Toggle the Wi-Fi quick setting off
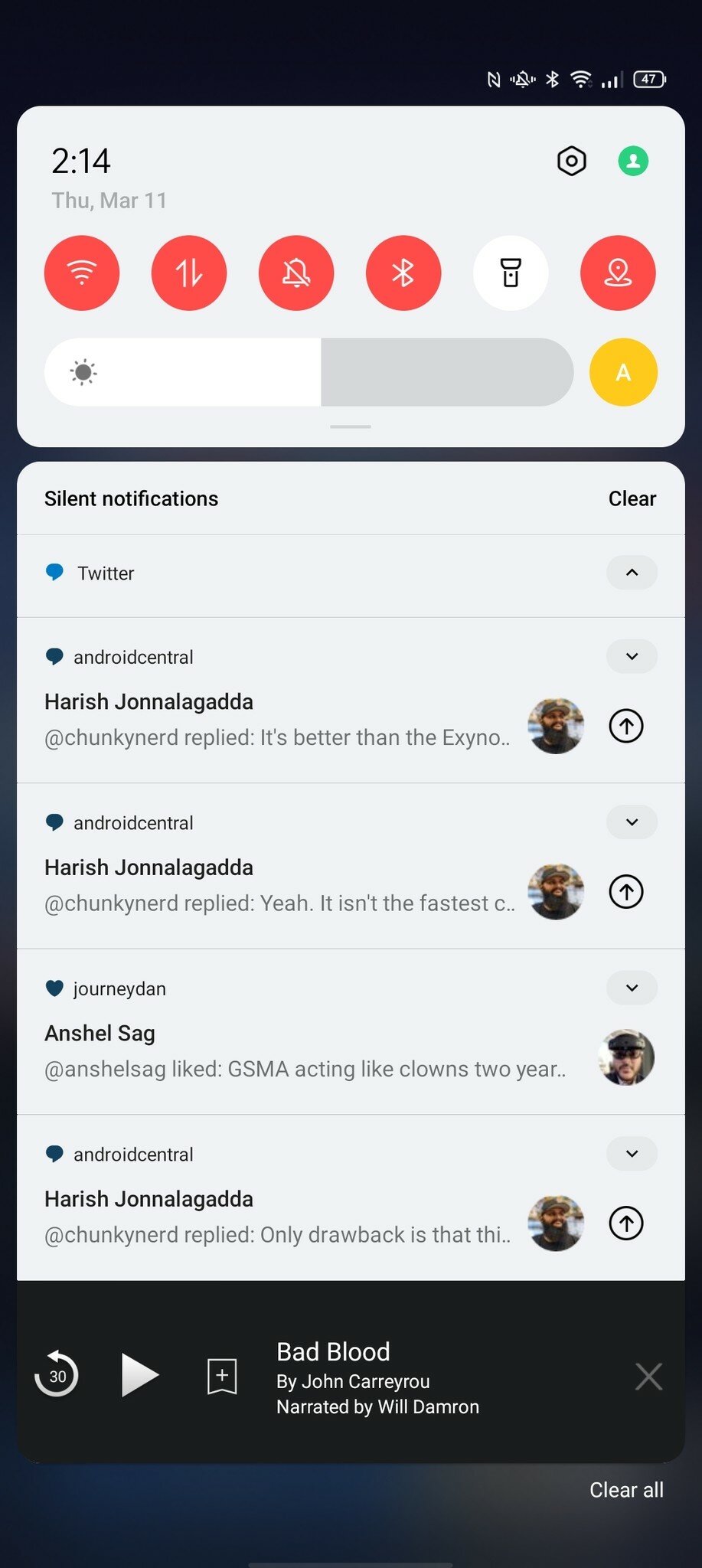The width and height of the screenshot is (702, 1568). pos(82,273)
